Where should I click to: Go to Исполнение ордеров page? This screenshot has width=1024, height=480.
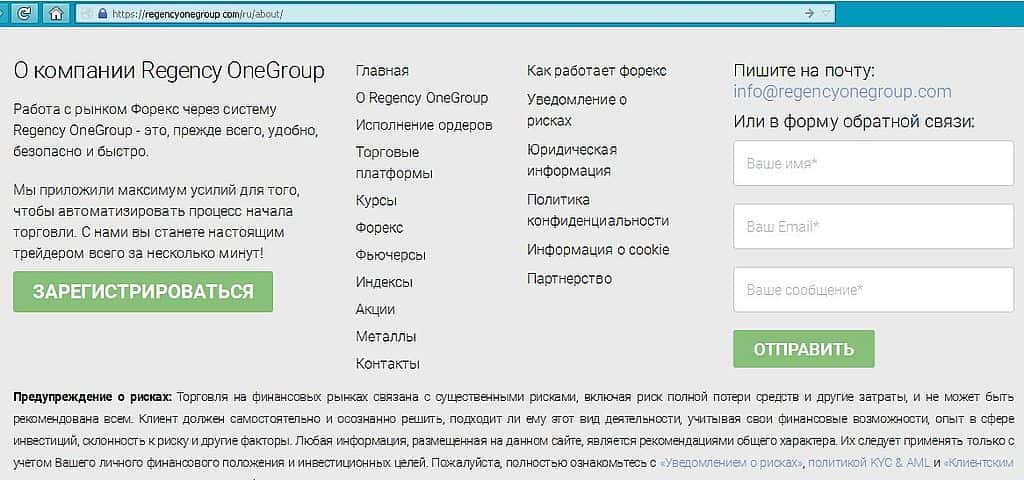click(x=424, y=125)
